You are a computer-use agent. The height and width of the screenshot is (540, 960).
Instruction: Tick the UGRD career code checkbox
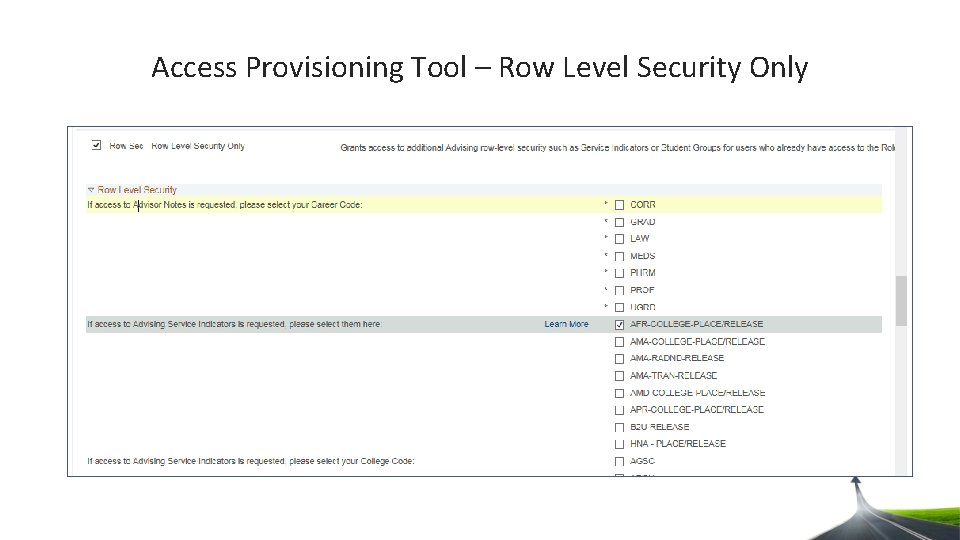tap(620, 307)
